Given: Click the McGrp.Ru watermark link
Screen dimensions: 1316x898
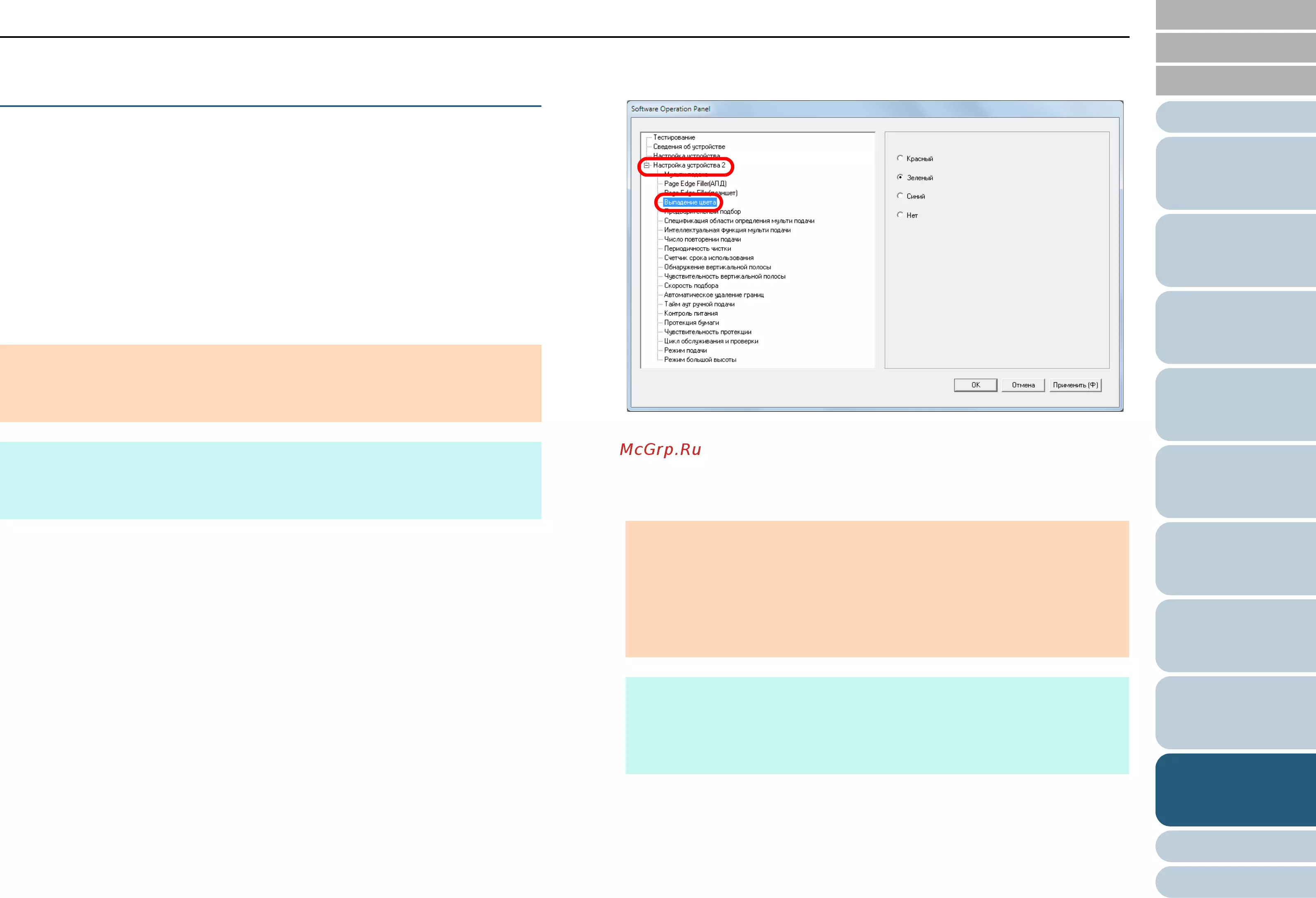Looking at the screenshot, I should [660, 450].
